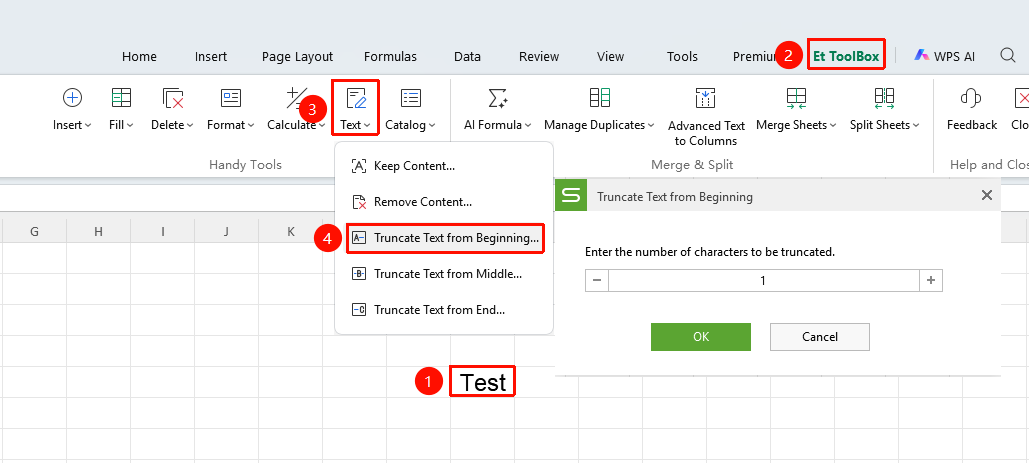Click the Merge Sheets icon
The image size is (1029, 463).
pyautogui.click(x=796, y=98)
